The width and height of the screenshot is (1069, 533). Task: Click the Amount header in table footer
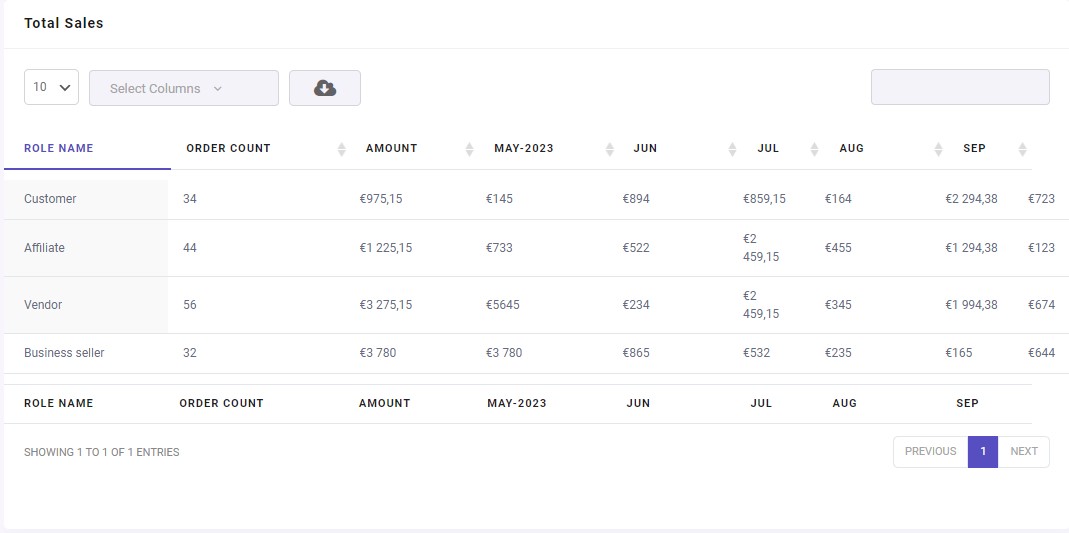pos(385,403)
